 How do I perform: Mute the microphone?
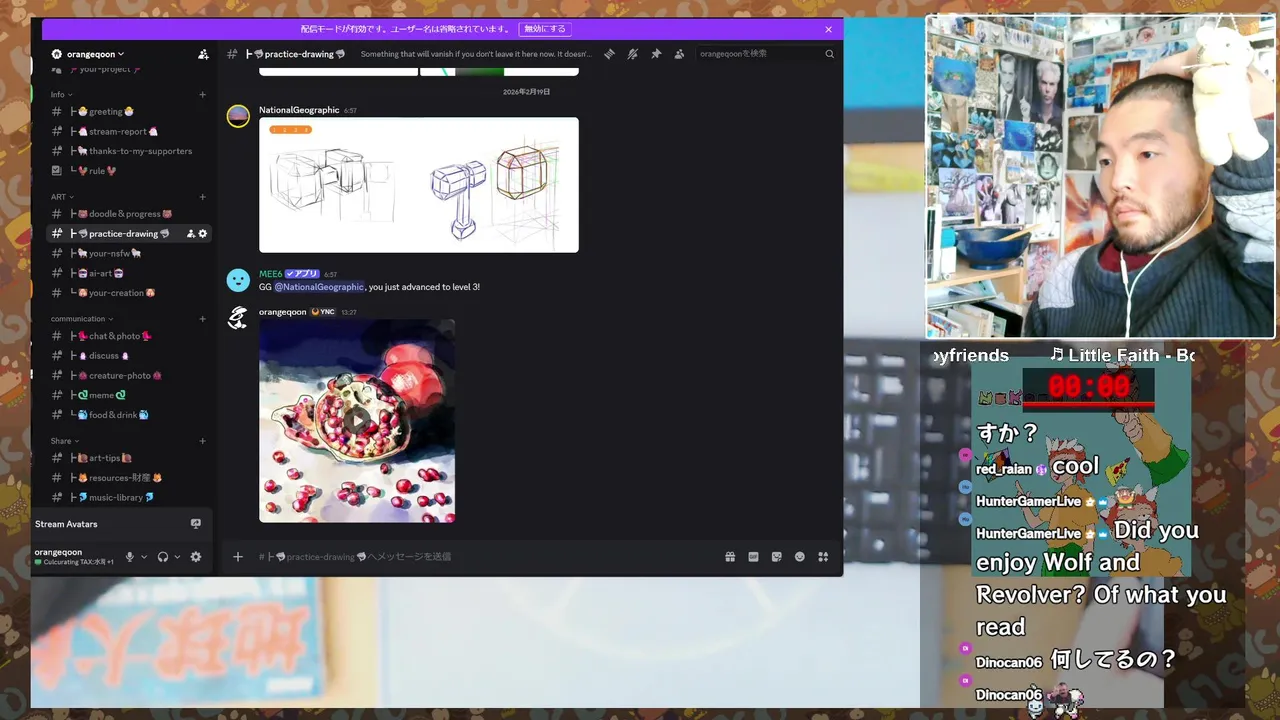point(129,557)
